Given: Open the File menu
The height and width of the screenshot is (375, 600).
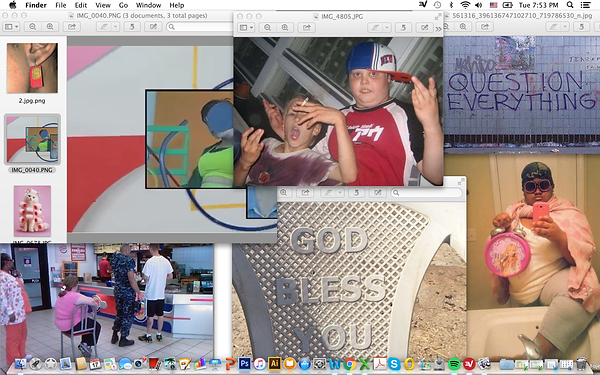Looking at the screenshot, I should [60, 5].
